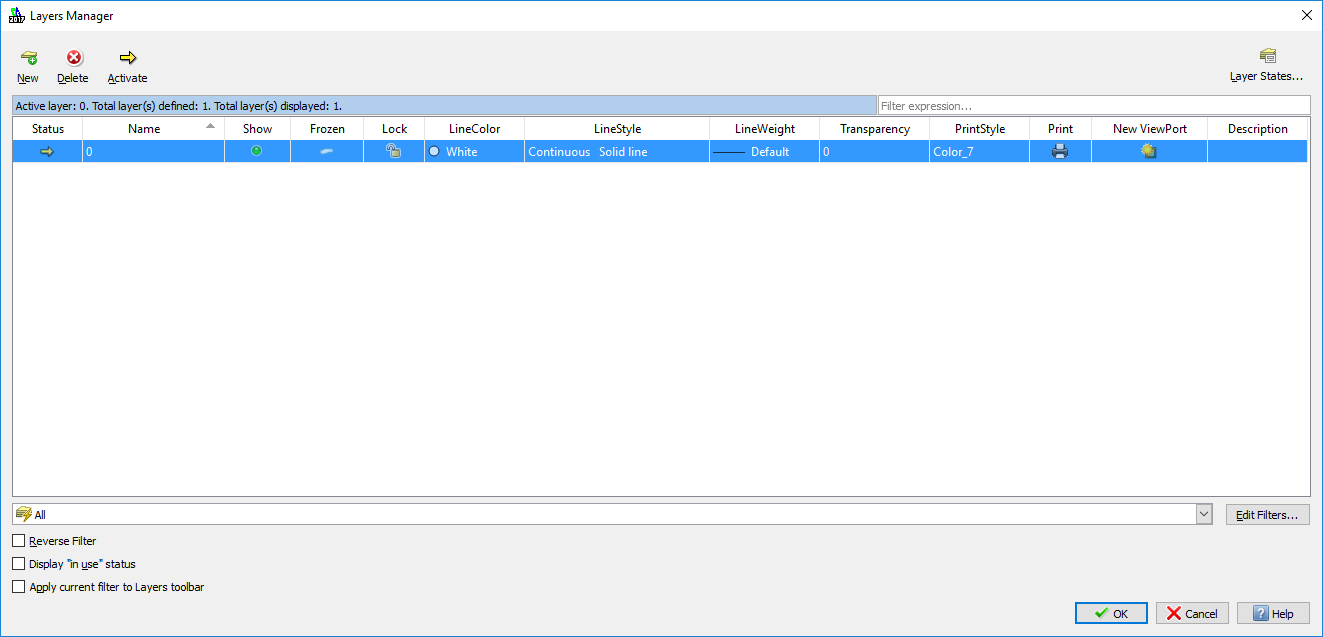Screen dimensions: 1323x637
Task: Click the New layer icon
Action: point(28,58)
